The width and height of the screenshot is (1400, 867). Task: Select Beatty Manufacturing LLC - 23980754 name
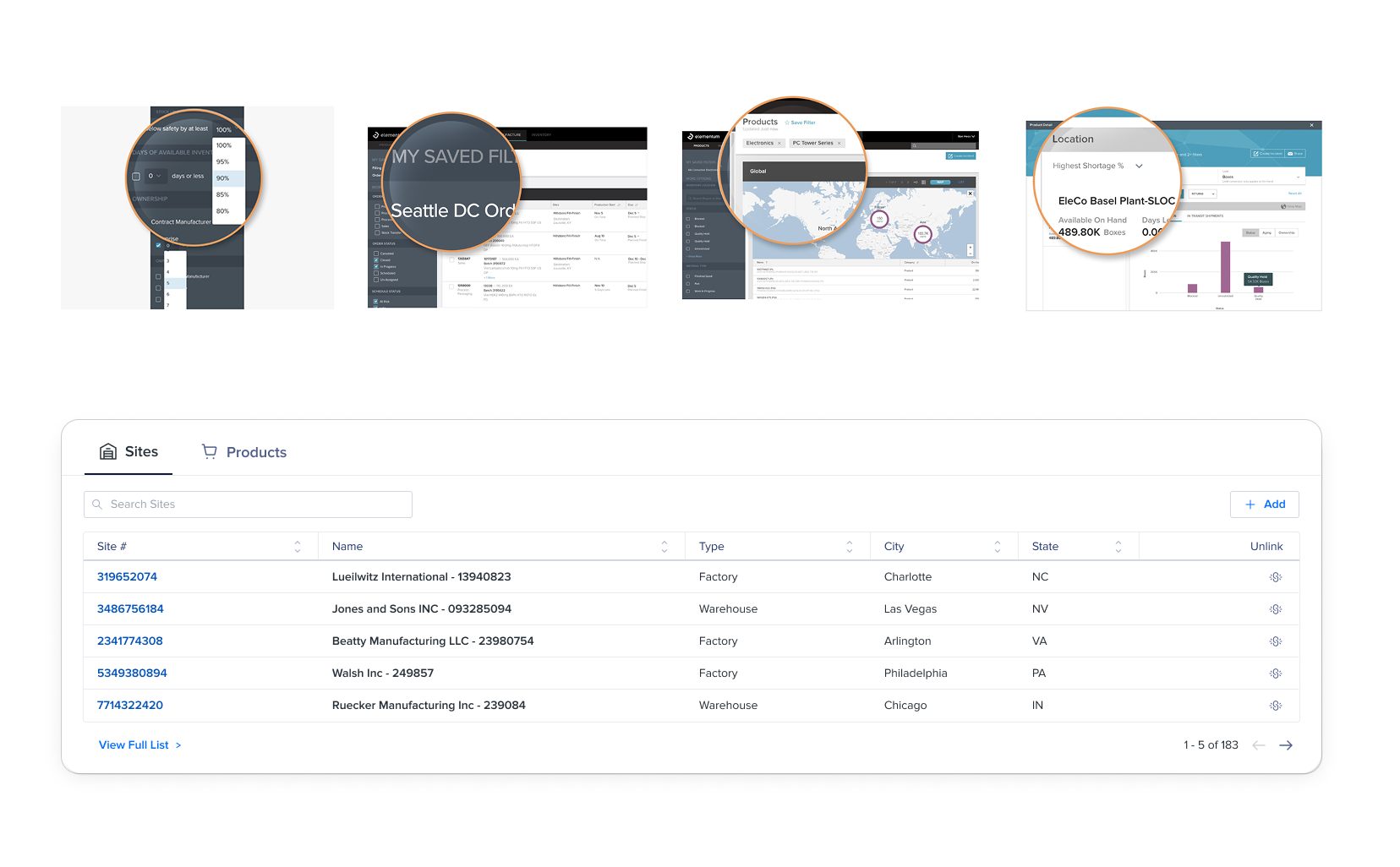433,641
